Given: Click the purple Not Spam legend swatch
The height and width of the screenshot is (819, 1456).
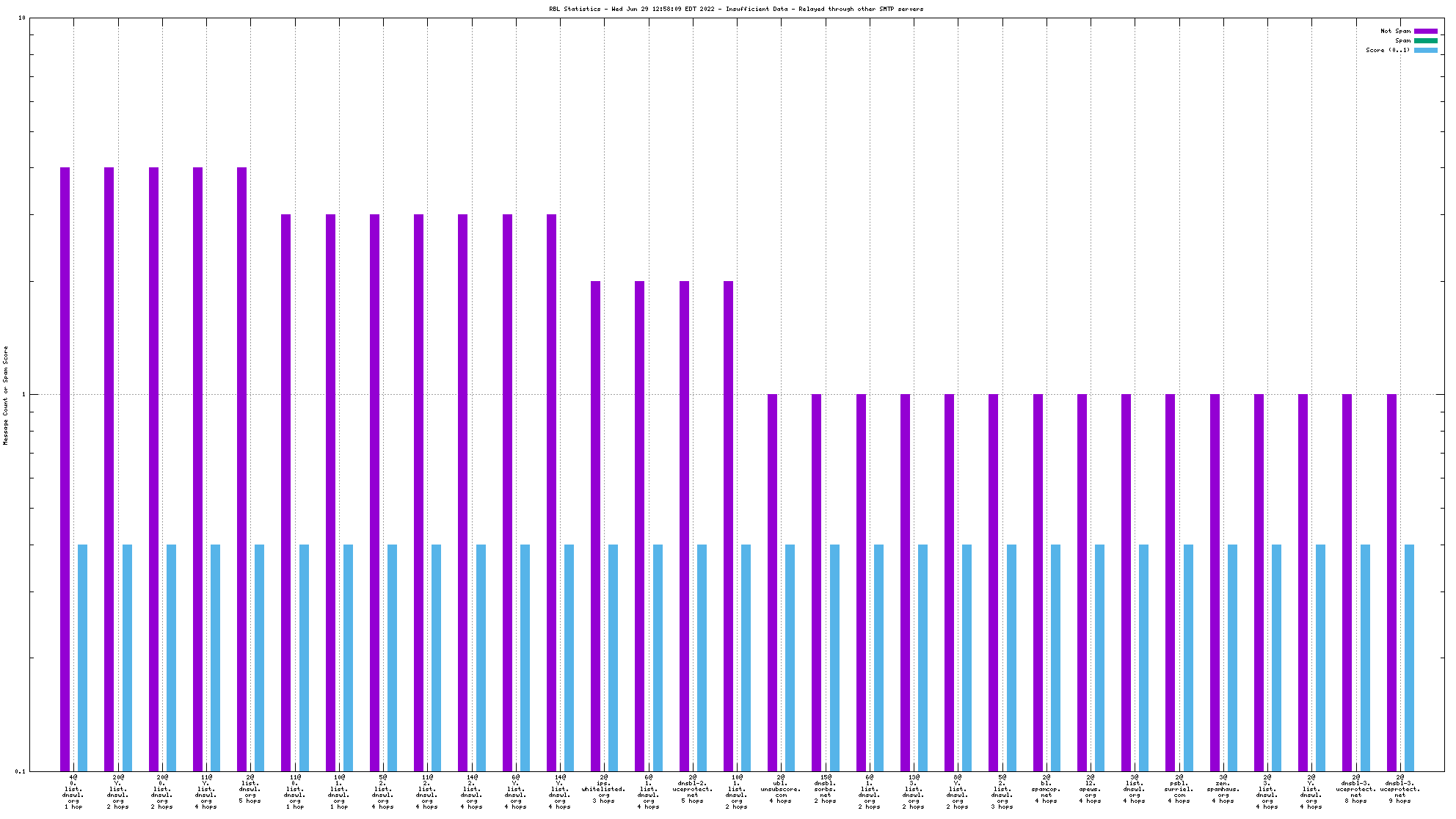Looking at the screenshot, I should click(1425, 31).
